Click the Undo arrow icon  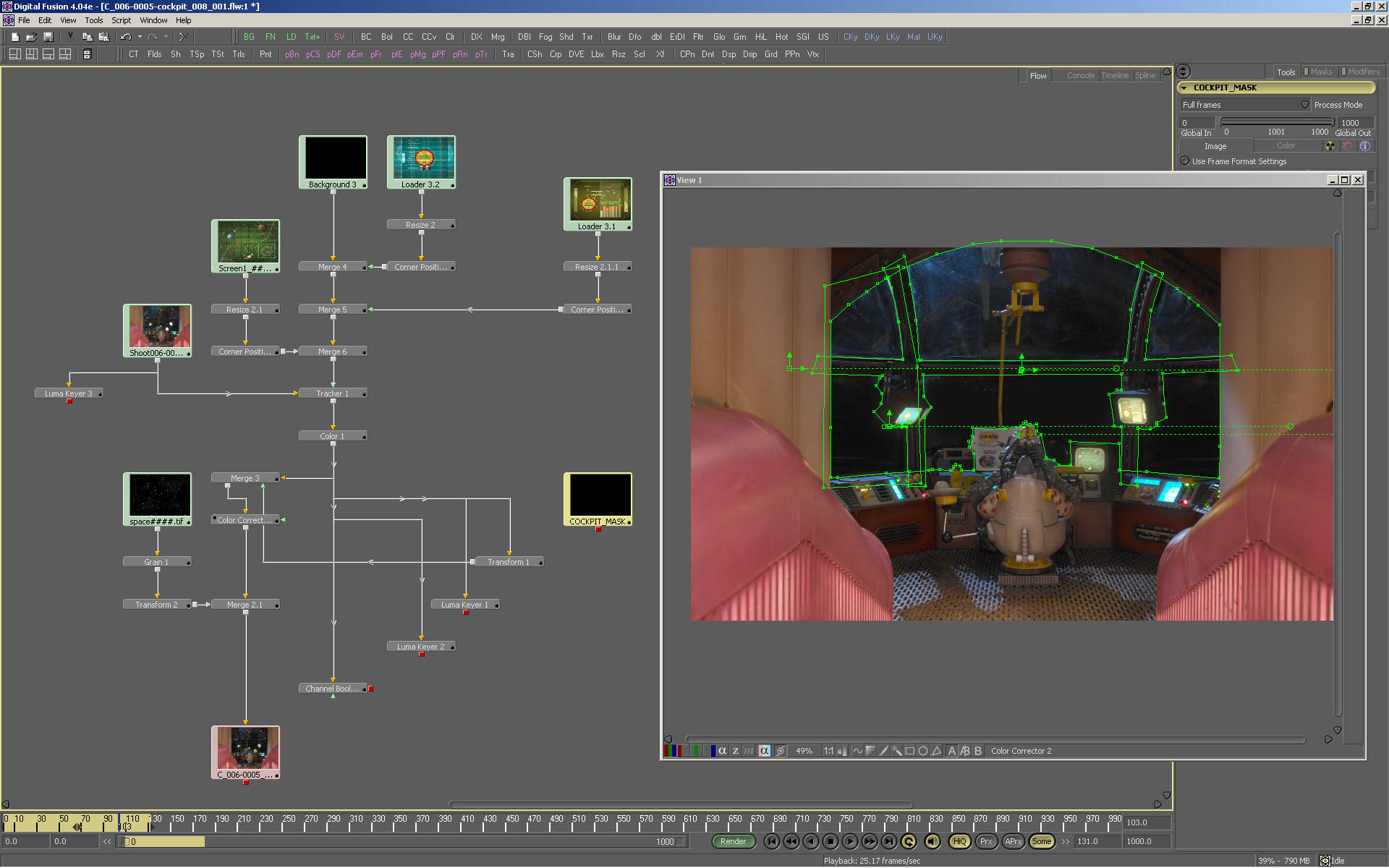(126, 37)
